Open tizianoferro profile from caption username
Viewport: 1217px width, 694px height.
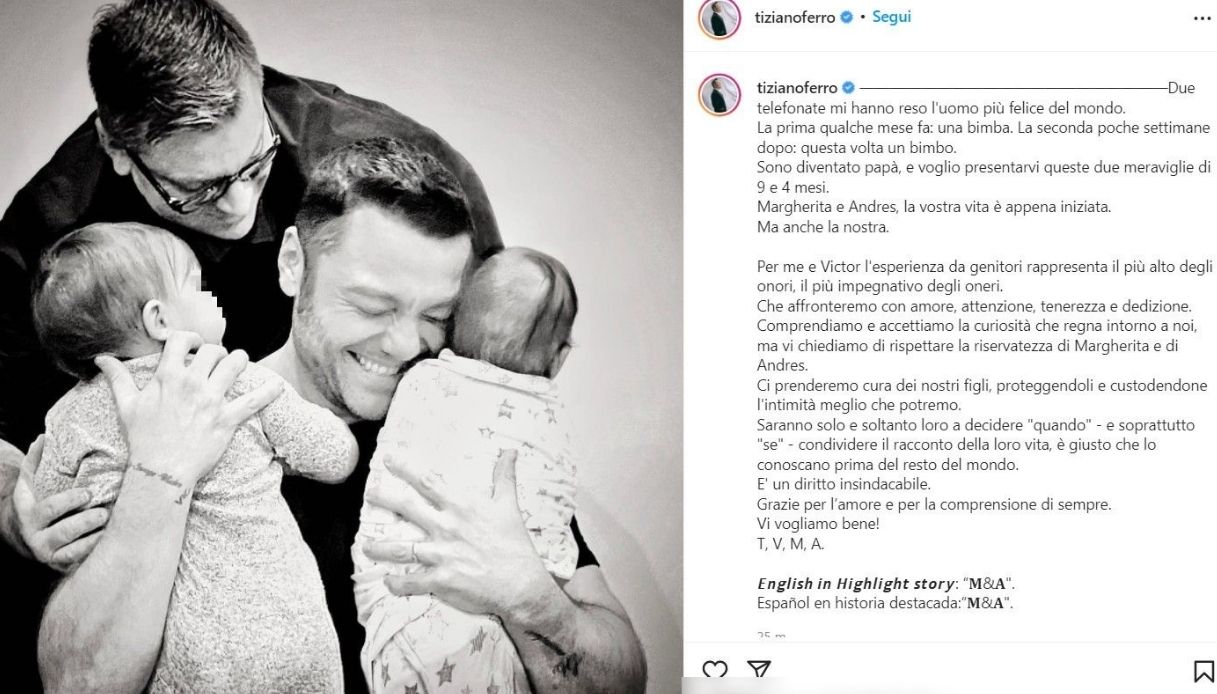[796, 88]
